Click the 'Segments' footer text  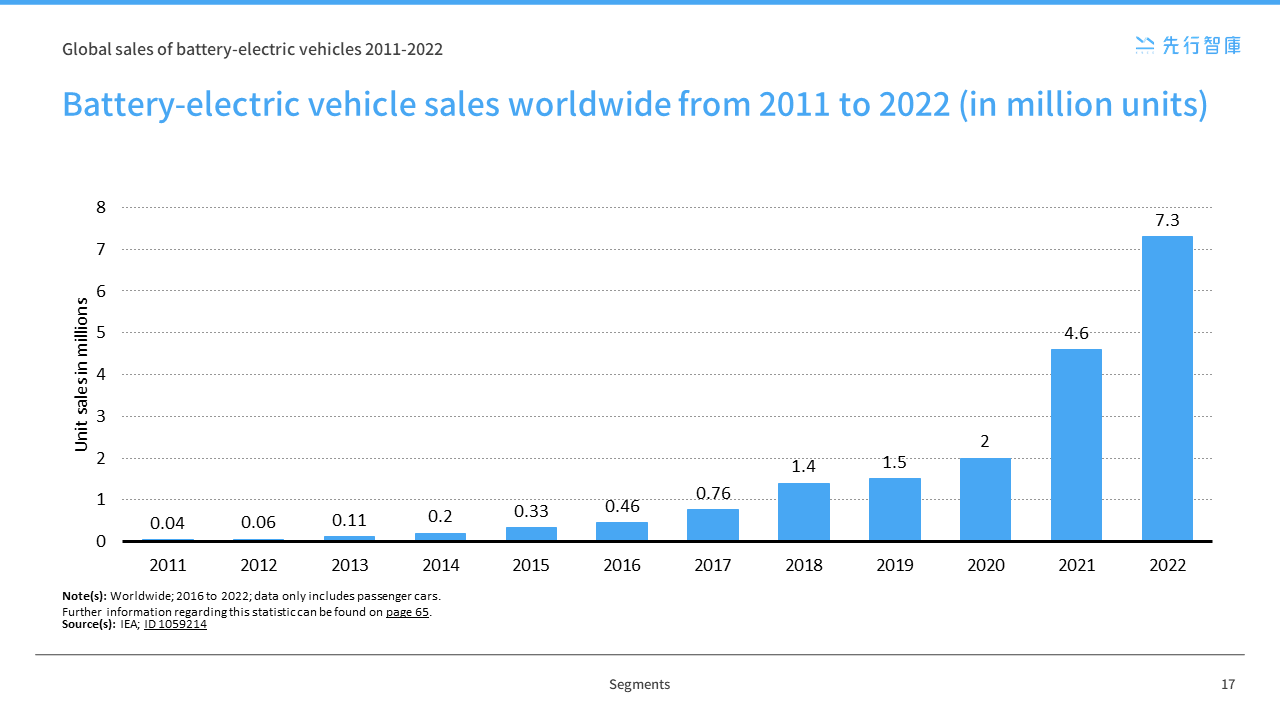(x=640, y=685)
